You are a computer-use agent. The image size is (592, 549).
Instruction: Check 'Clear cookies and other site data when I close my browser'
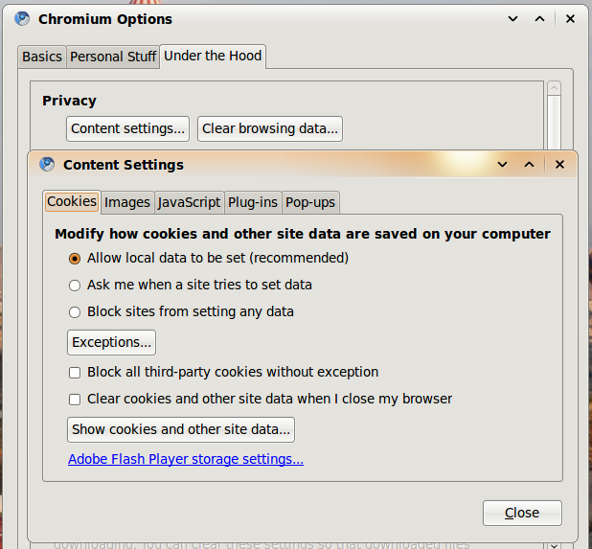(x=75, y=399)
